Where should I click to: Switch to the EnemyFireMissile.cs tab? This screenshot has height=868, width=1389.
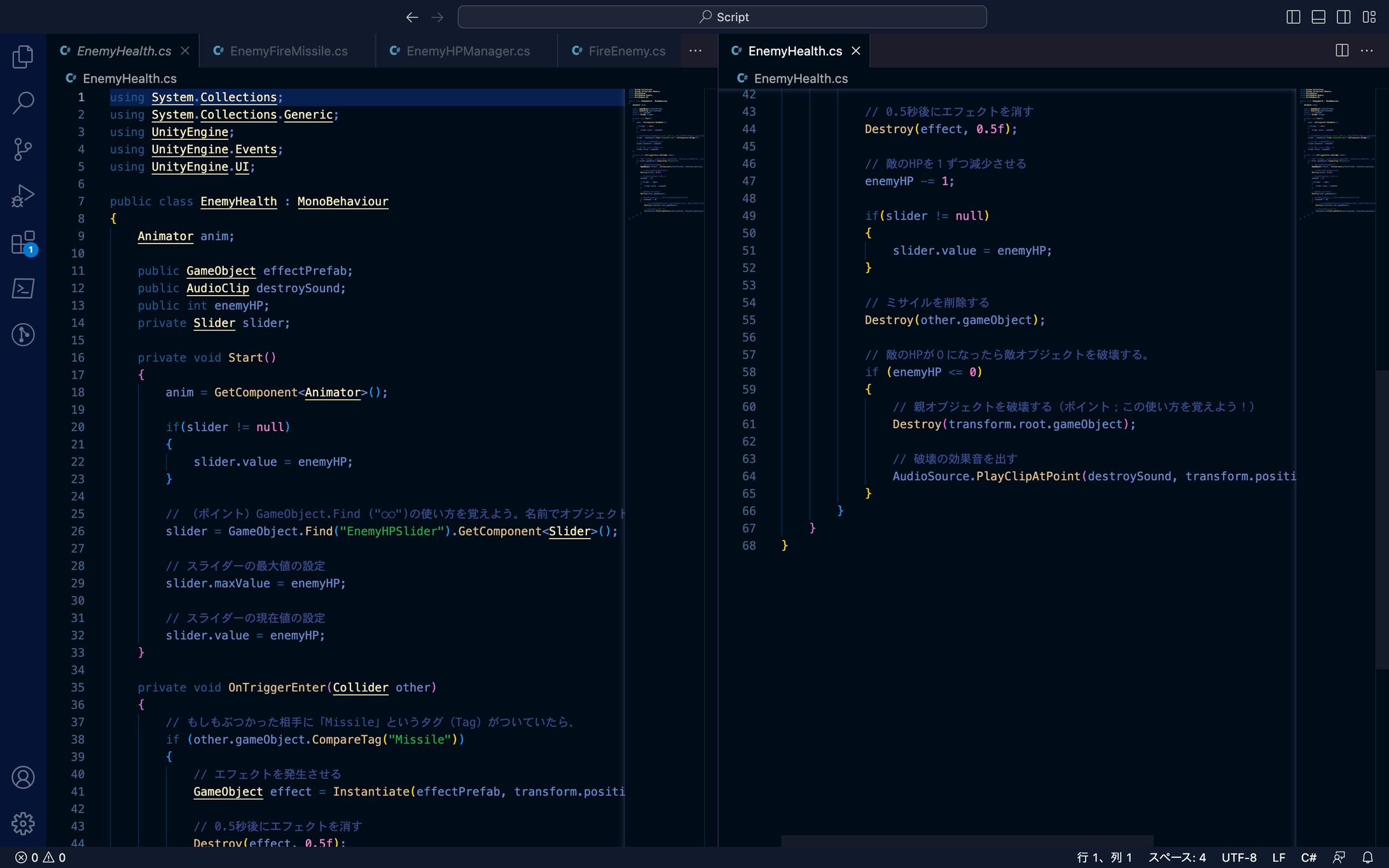[x=288, y=51]
